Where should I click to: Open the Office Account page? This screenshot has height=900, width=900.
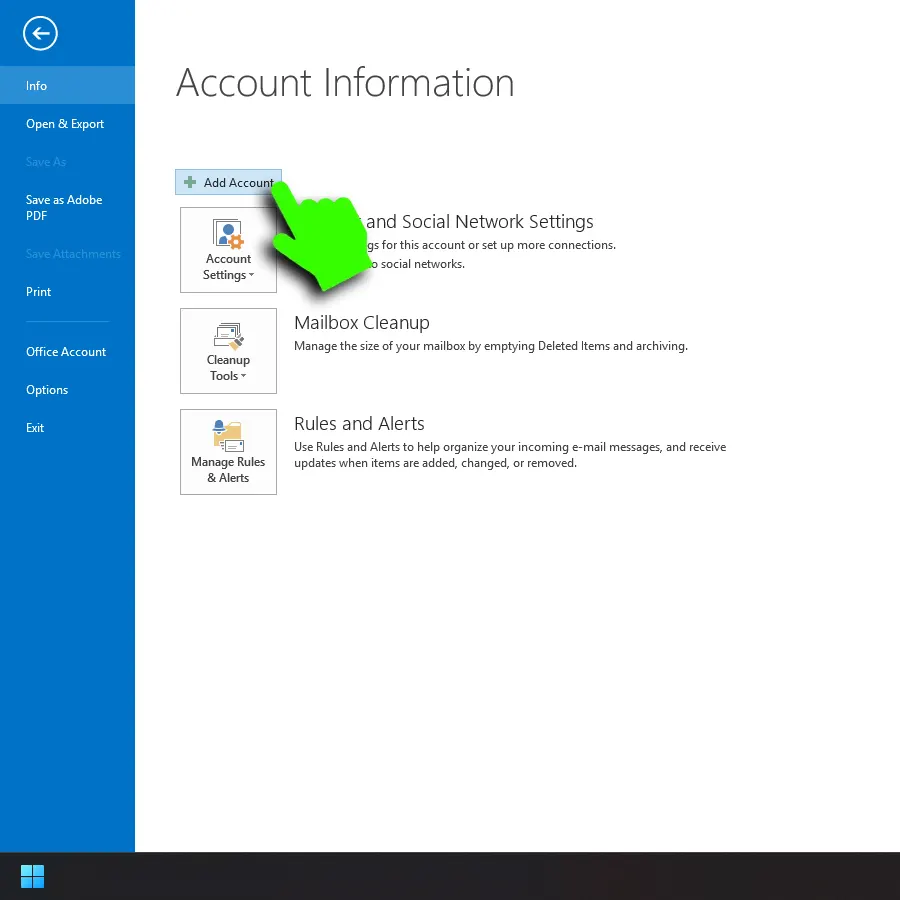click(x=66, y=352)
